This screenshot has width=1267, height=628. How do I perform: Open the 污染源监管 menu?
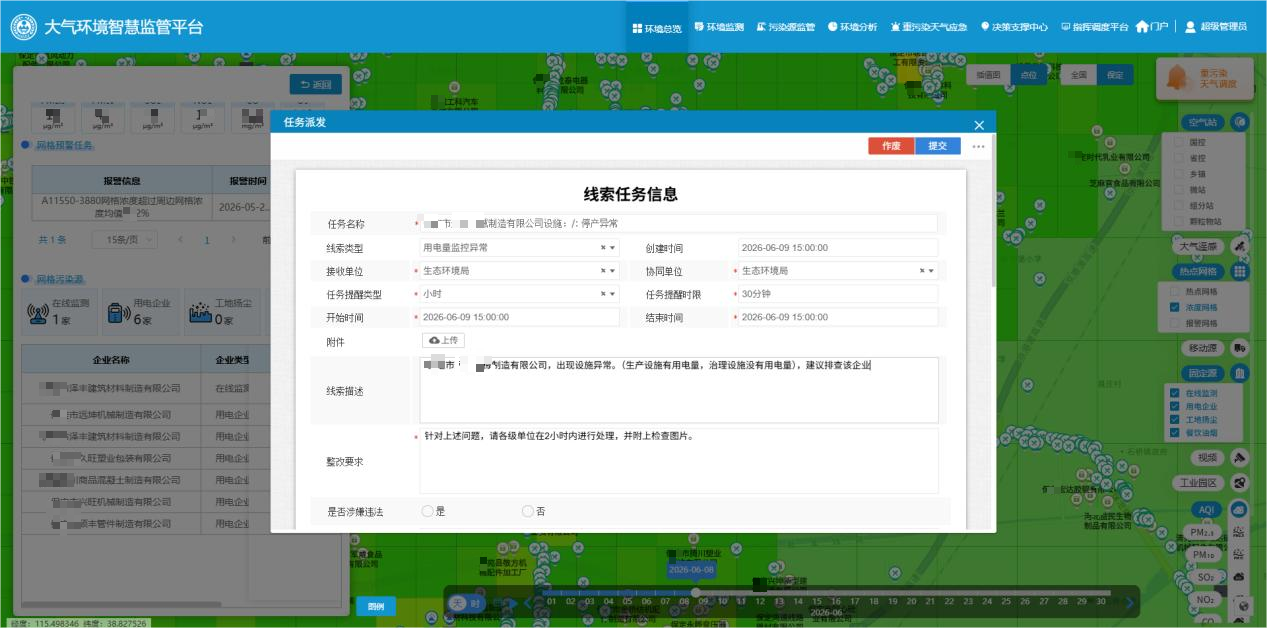[x=786, y=27]
